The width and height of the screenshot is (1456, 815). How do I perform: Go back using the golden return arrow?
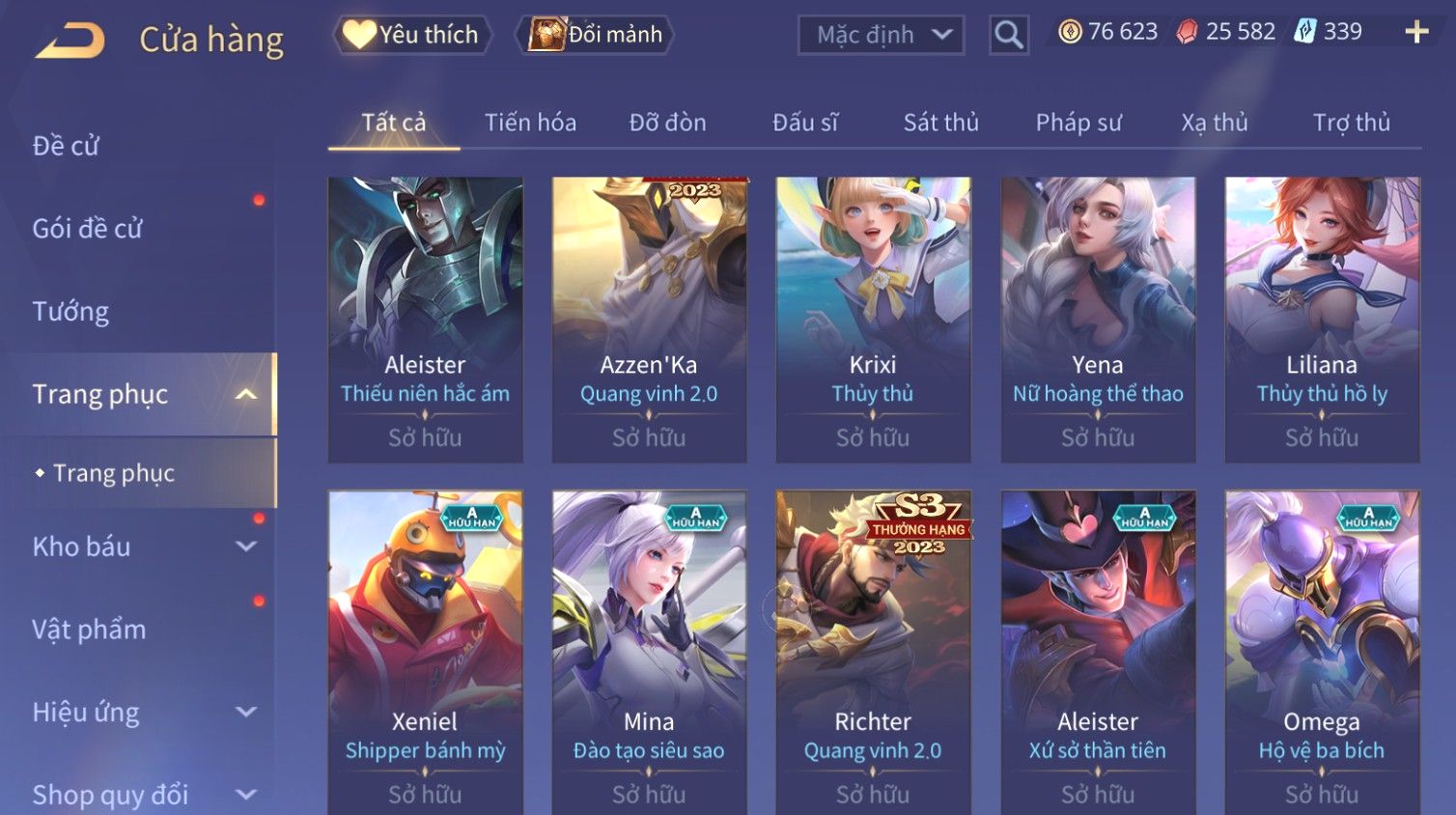tap(70, 41)
